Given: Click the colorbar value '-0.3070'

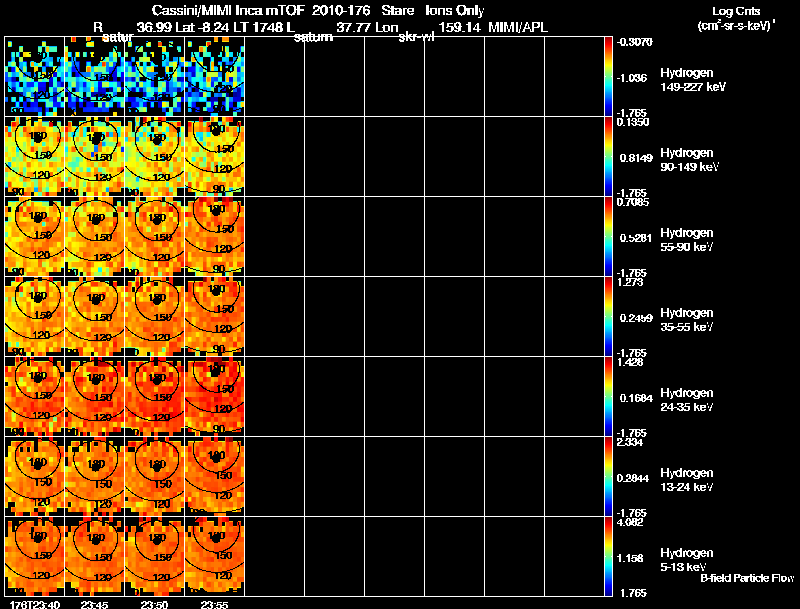Looking at the screenshot, I should point(634,42).
